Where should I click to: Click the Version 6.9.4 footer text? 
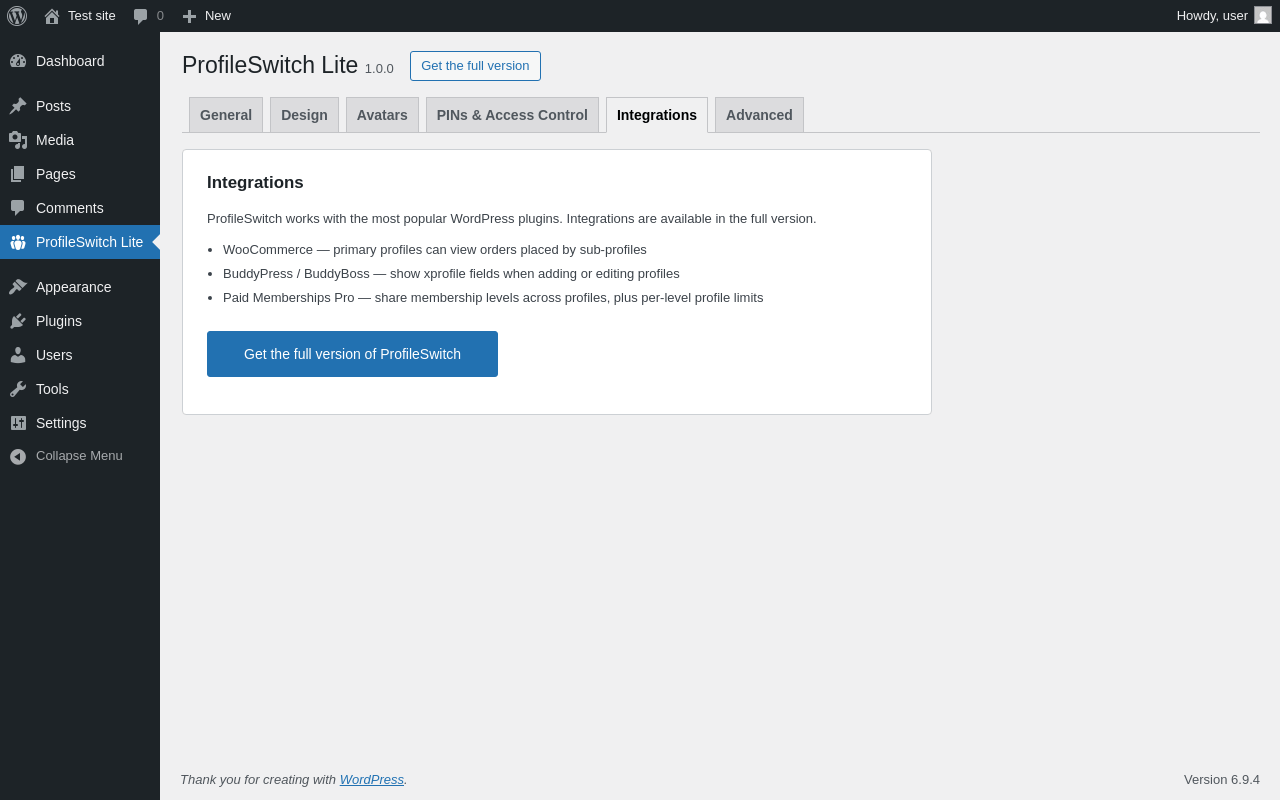point(1222,780)
